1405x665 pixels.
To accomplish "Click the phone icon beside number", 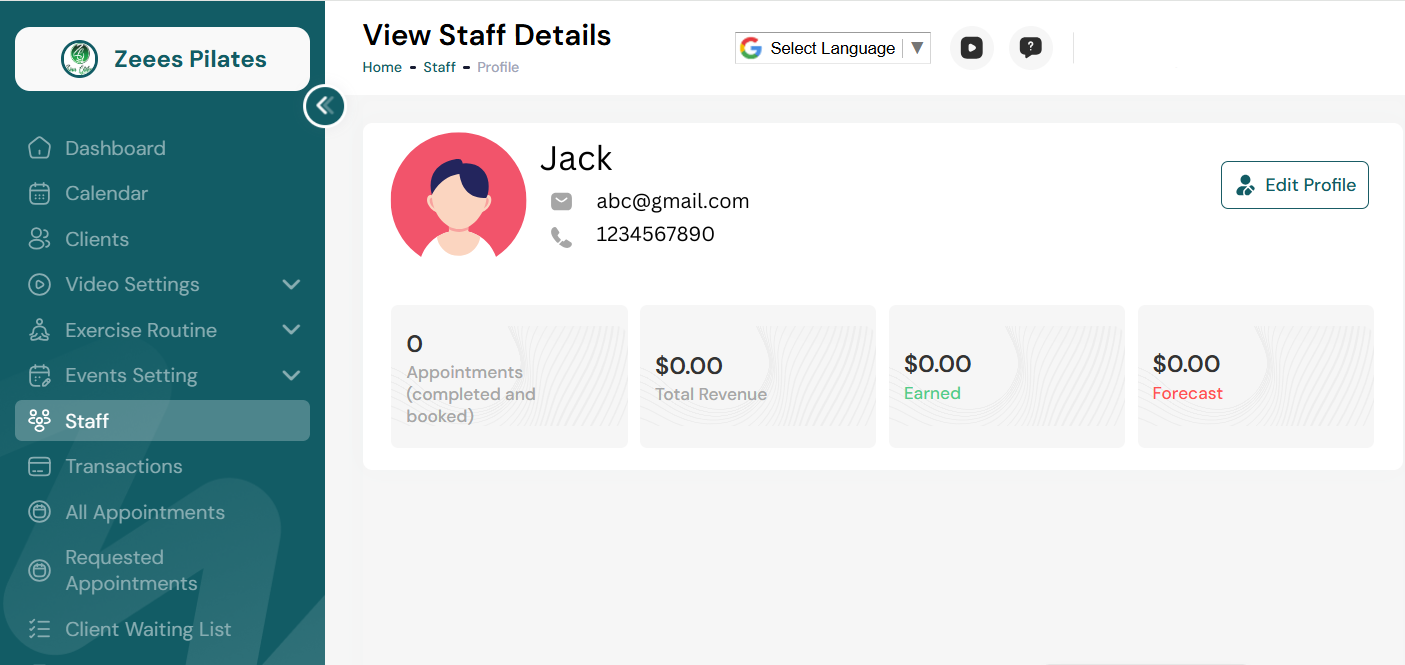I will tap(561, 237).
